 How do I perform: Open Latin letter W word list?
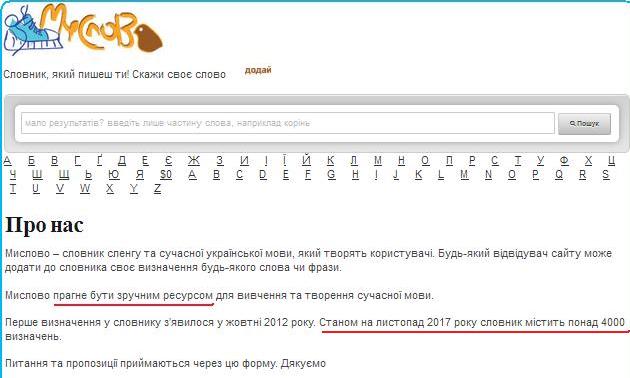(x=85, y=188)
